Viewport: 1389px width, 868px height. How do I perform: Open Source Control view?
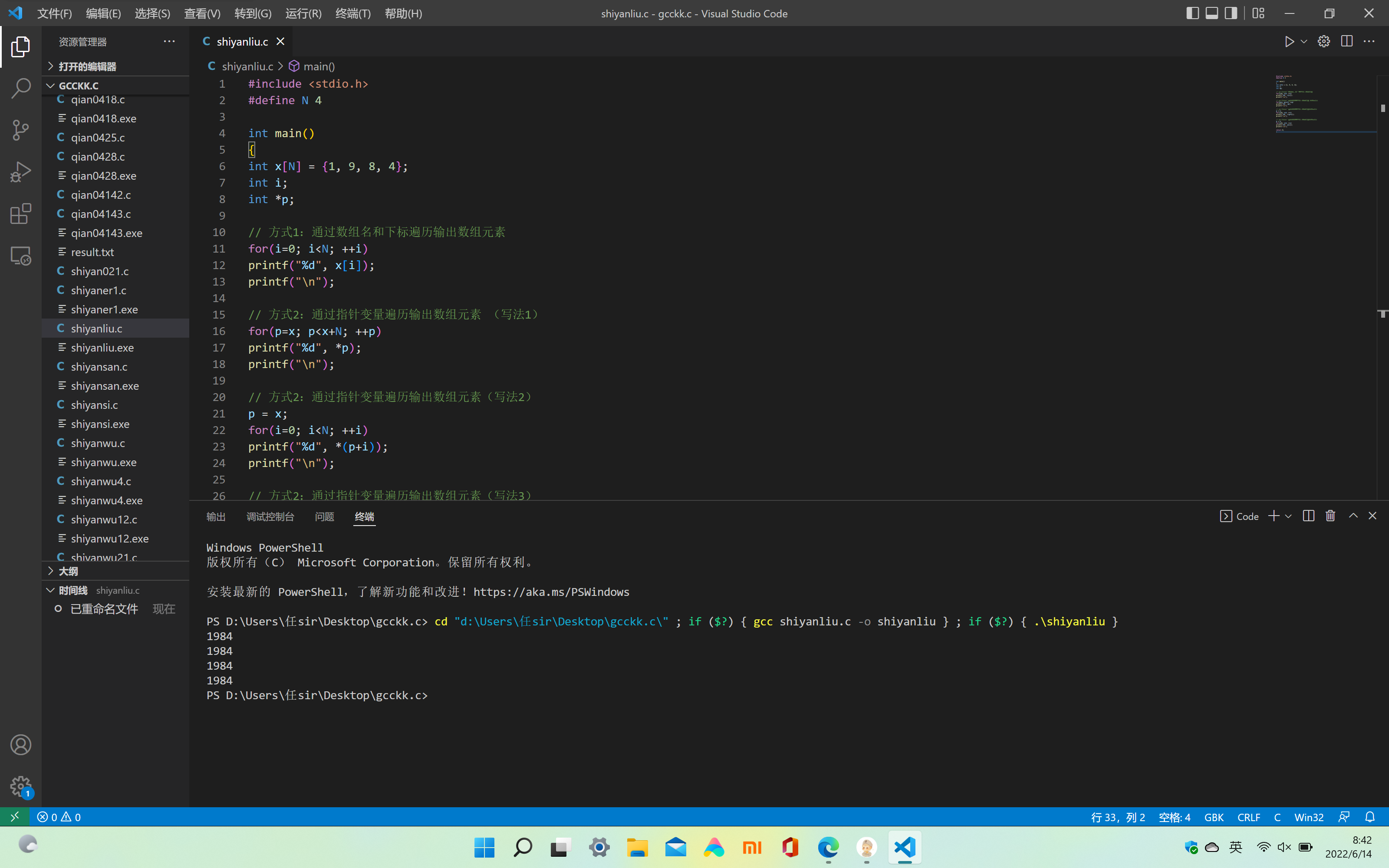point(21,130)
